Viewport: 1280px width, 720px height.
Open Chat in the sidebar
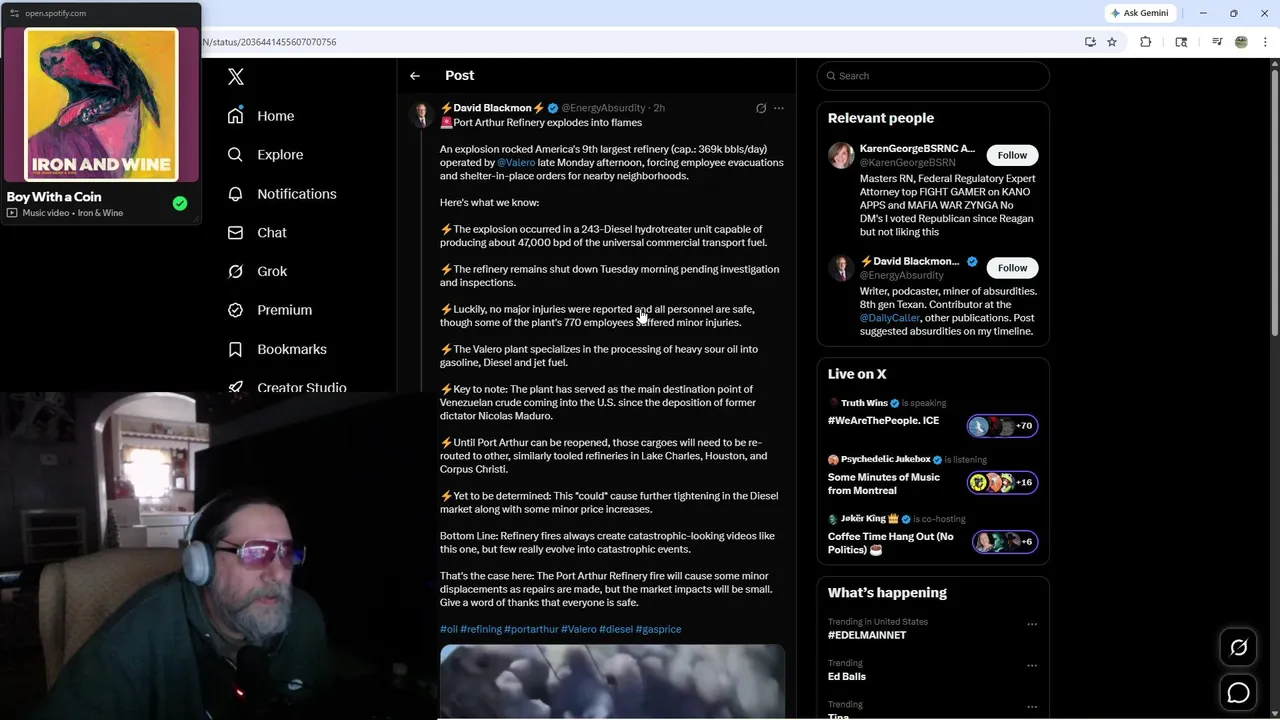point(257,233)
